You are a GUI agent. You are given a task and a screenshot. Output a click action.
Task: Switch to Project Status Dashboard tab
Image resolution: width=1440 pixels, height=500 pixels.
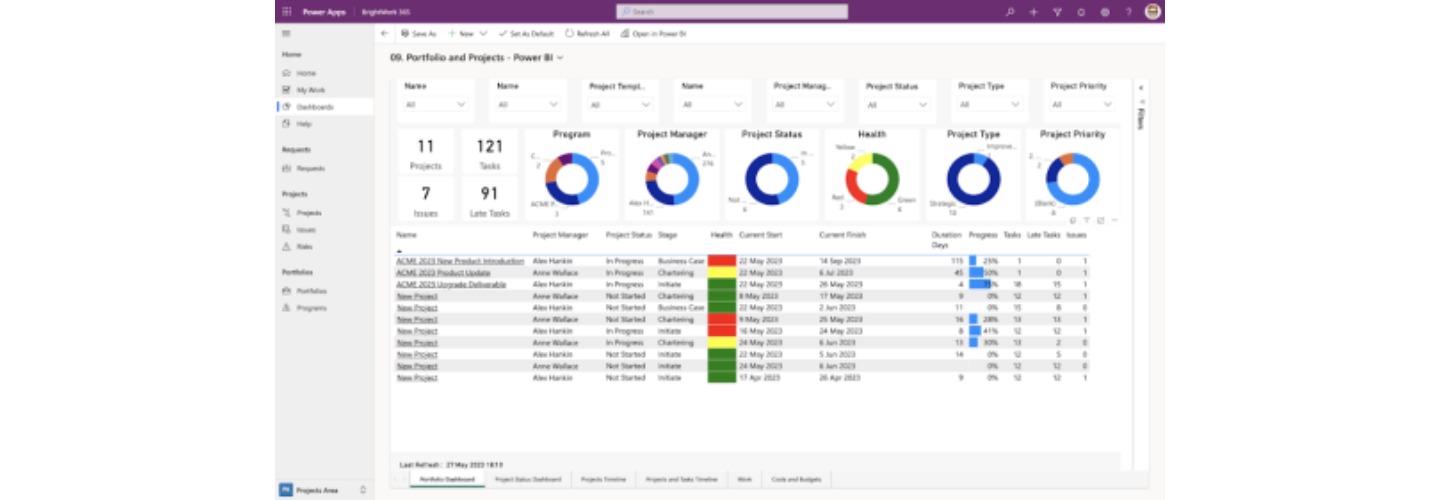coord(527,480)
